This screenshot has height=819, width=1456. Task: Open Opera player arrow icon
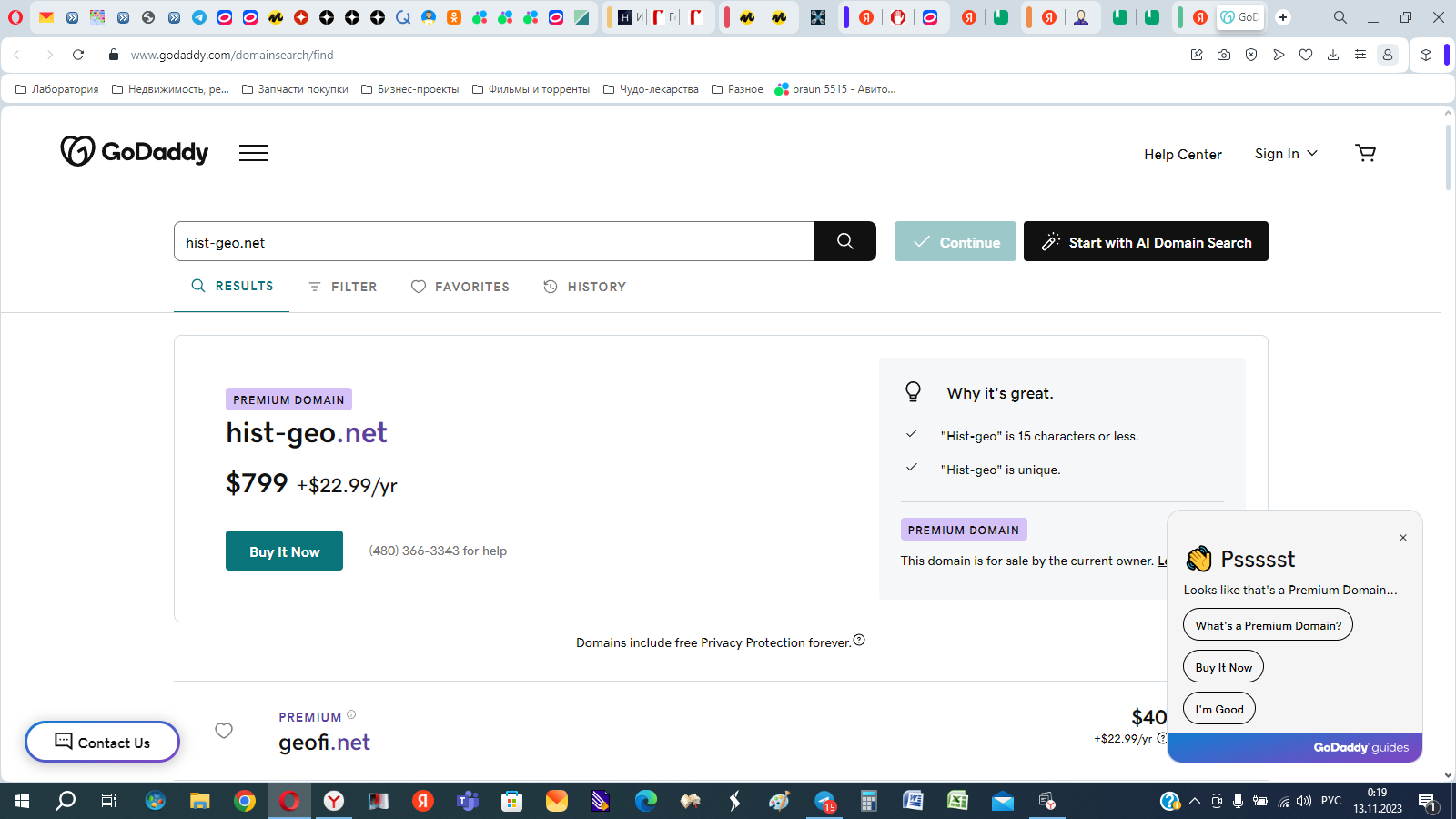pyautogui.click(x=1279, y=55)
